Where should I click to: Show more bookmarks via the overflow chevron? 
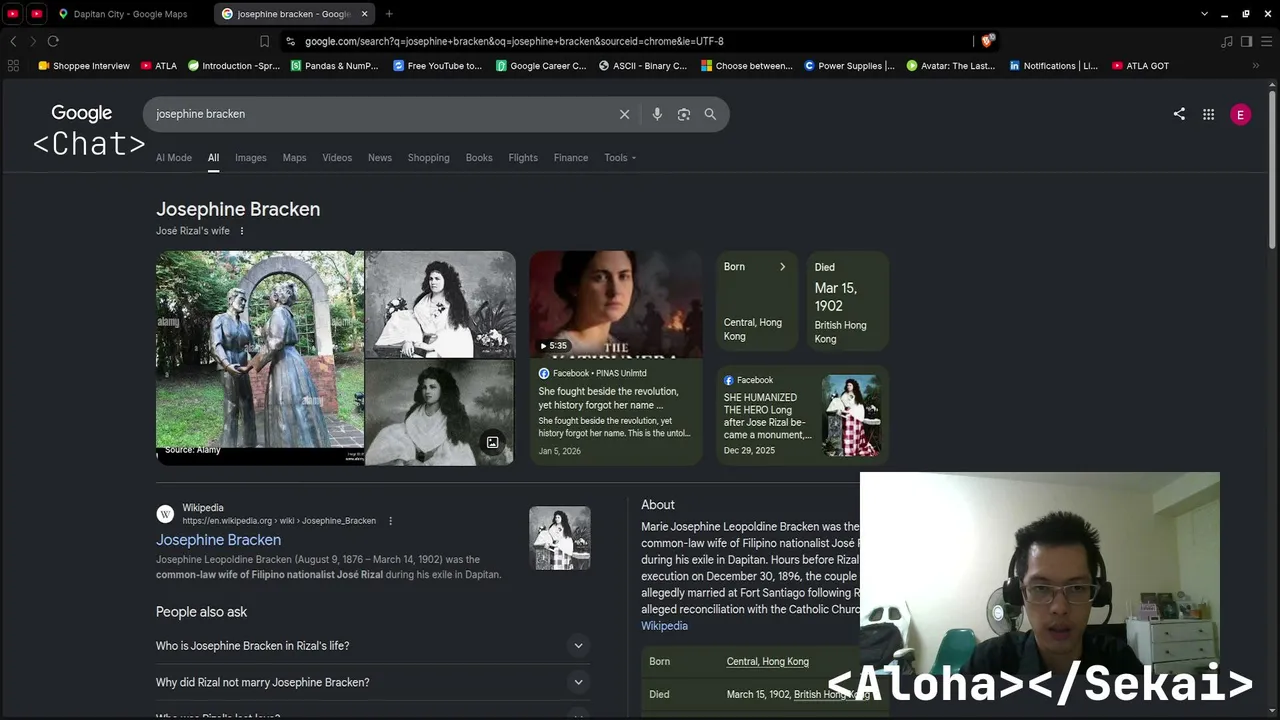coord(1255,66)
